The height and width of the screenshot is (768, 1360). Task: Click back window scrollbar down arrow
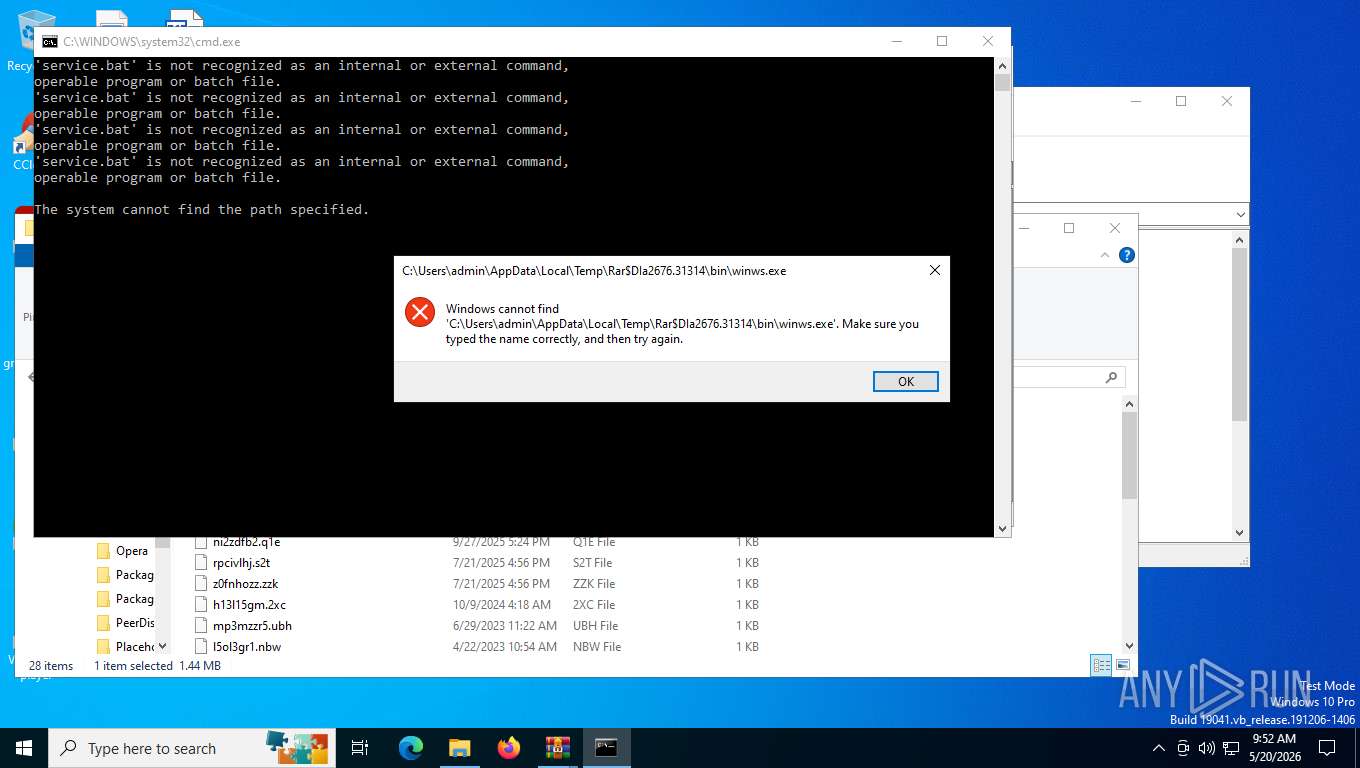tap(1240, 533)
